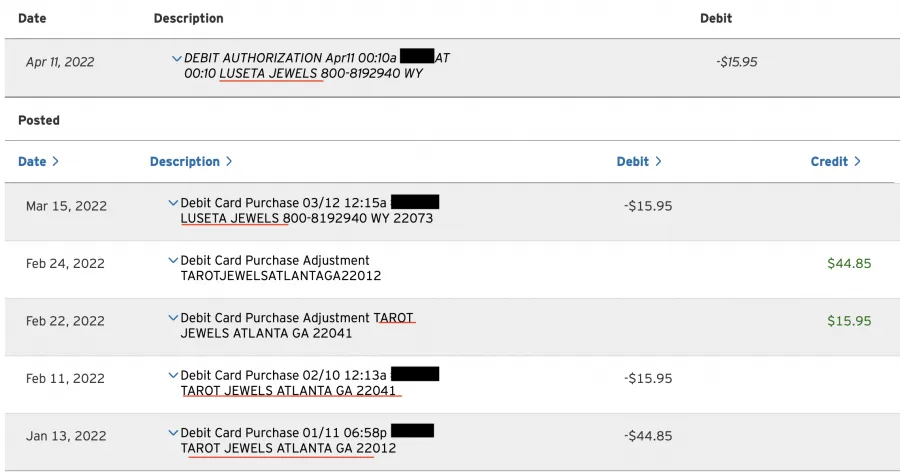The height and width of the screenshot is (472, 900).
Task: Expand the Feb 11 TAROT JEWELS purchase chevron
Action: tap(173, 375)
